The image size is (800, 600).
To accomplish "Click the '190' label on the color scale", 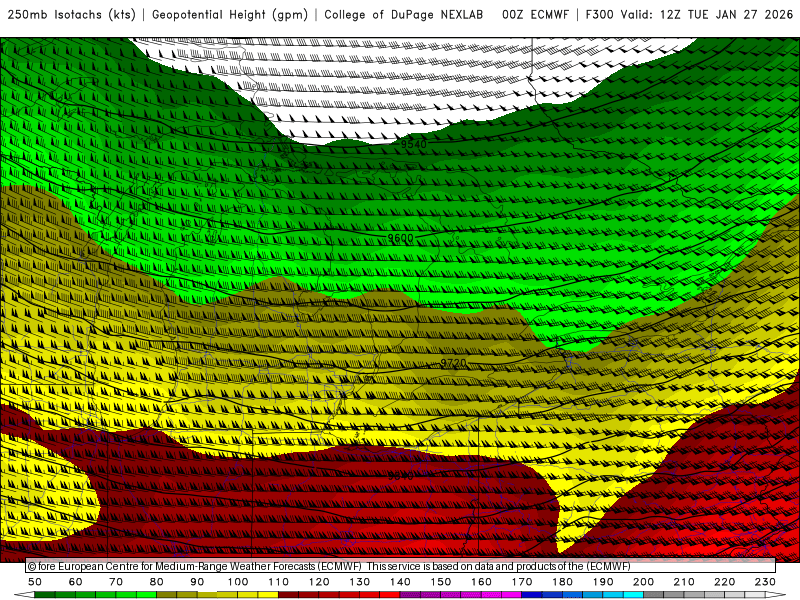I will (603, 582).
